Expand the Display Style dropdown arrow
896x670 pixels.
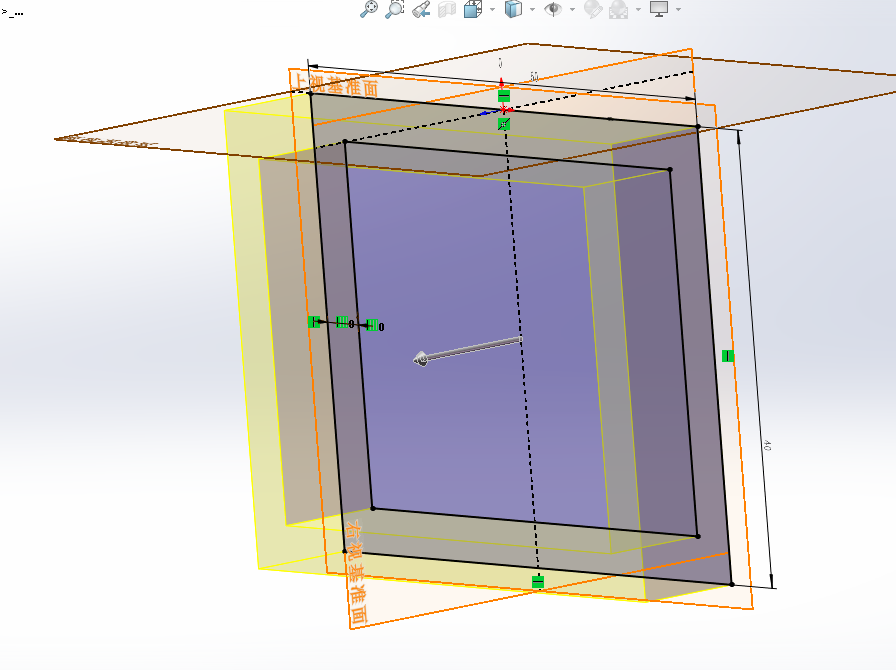pos(532,9)
